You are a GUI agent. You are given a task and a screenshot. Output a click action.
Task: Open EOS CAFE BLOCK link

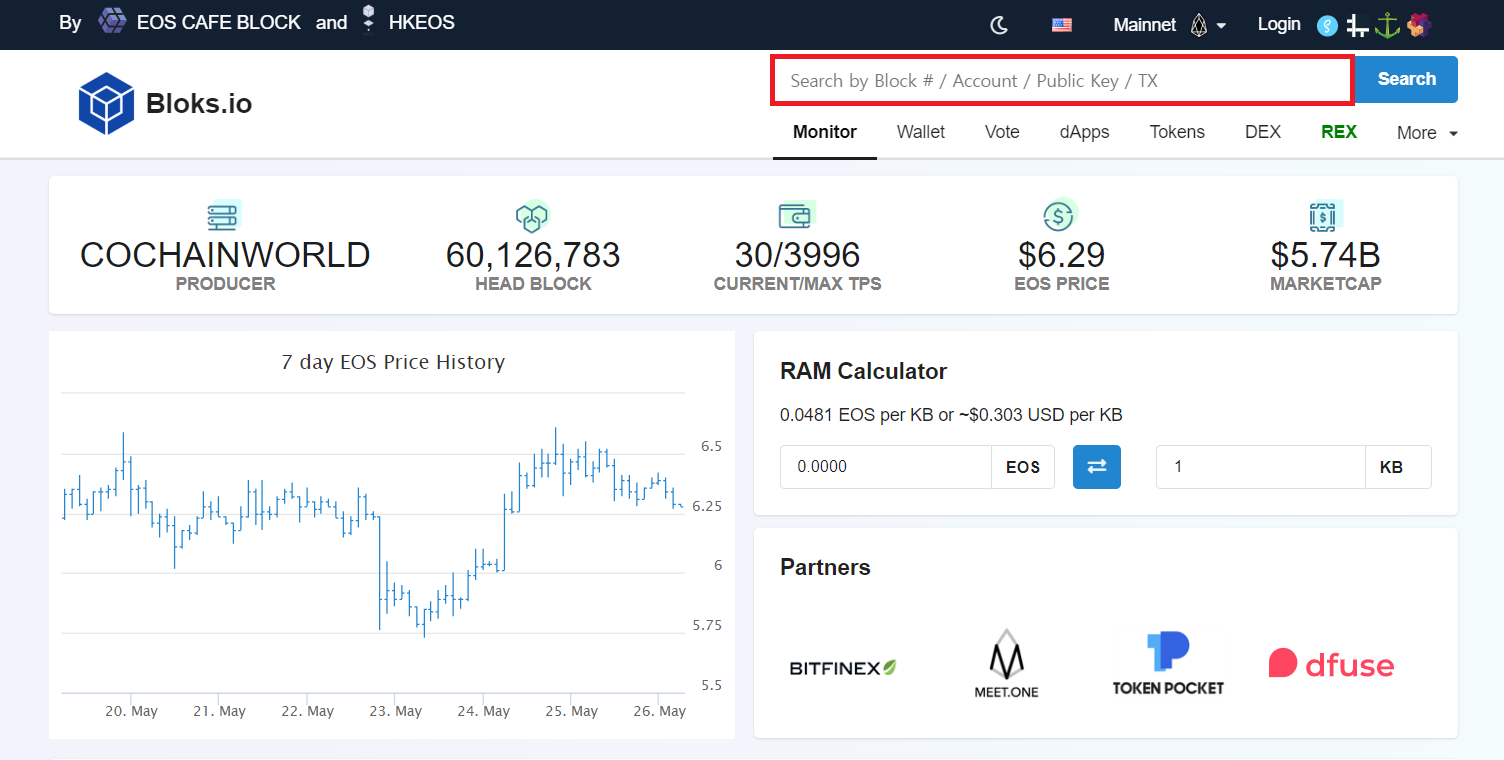coord(218,22)
